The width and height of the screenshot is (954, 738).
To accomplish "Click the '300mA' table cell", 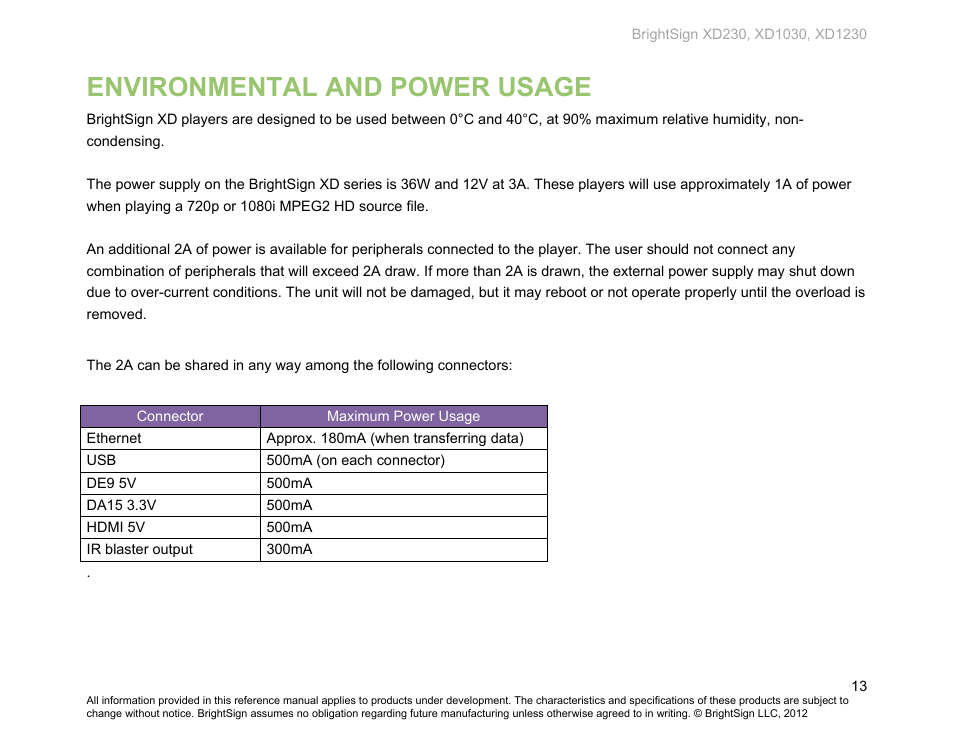I will coord(404,549).
